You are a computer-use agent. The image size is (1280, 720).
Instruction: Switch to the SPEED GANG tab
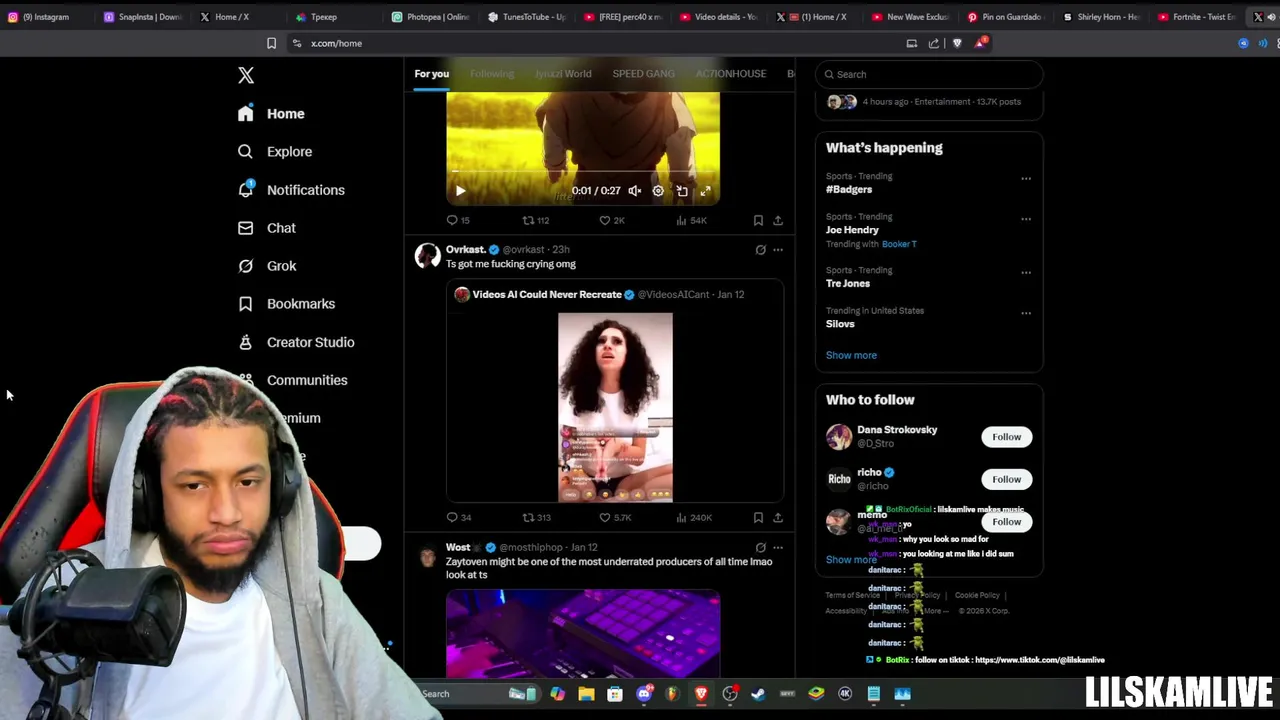tap(643, 74)
